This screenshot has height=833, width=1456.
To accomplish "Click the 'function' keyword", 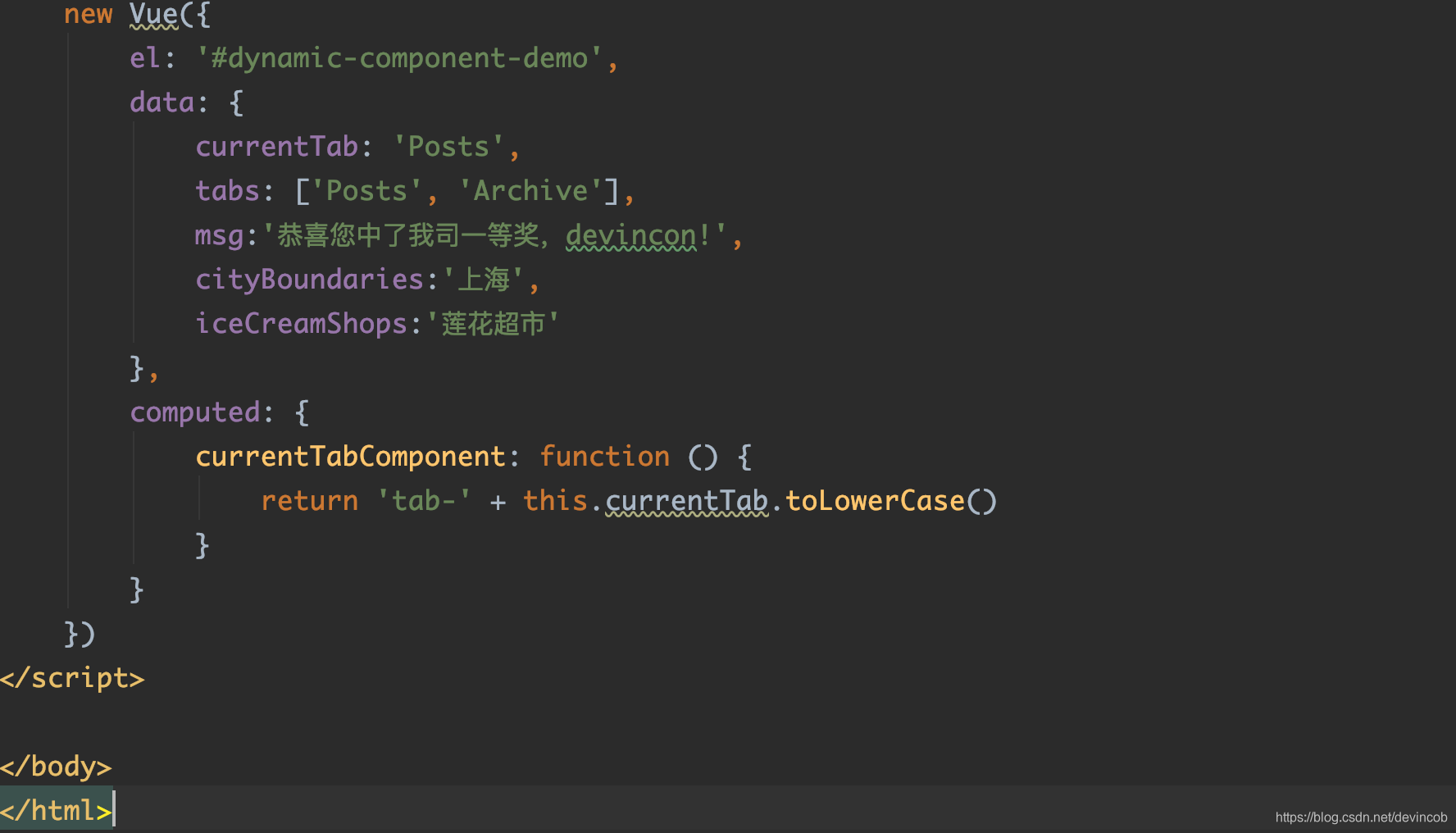I will tap(604, 457).
